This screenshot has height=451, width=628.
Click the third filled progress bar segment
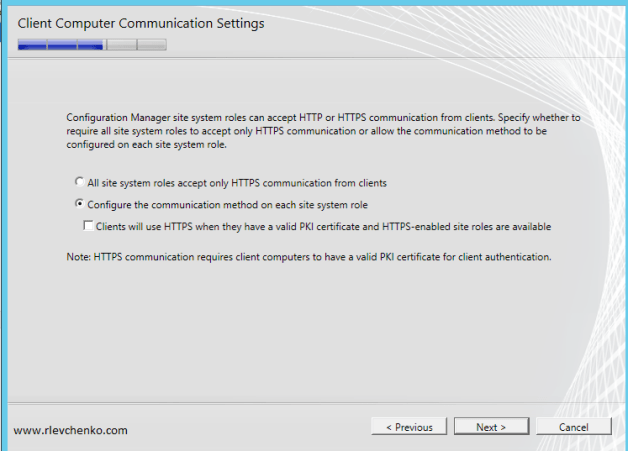[91, 44]
